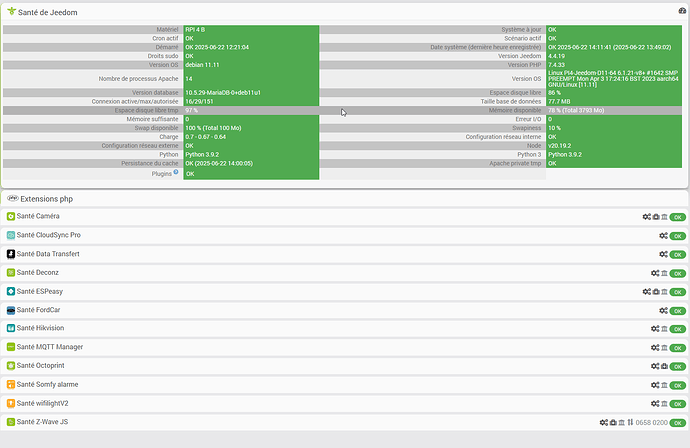Click the '77.7 MB' database size value
This screenshot has width=690, height=448.
tap(559, 101)
